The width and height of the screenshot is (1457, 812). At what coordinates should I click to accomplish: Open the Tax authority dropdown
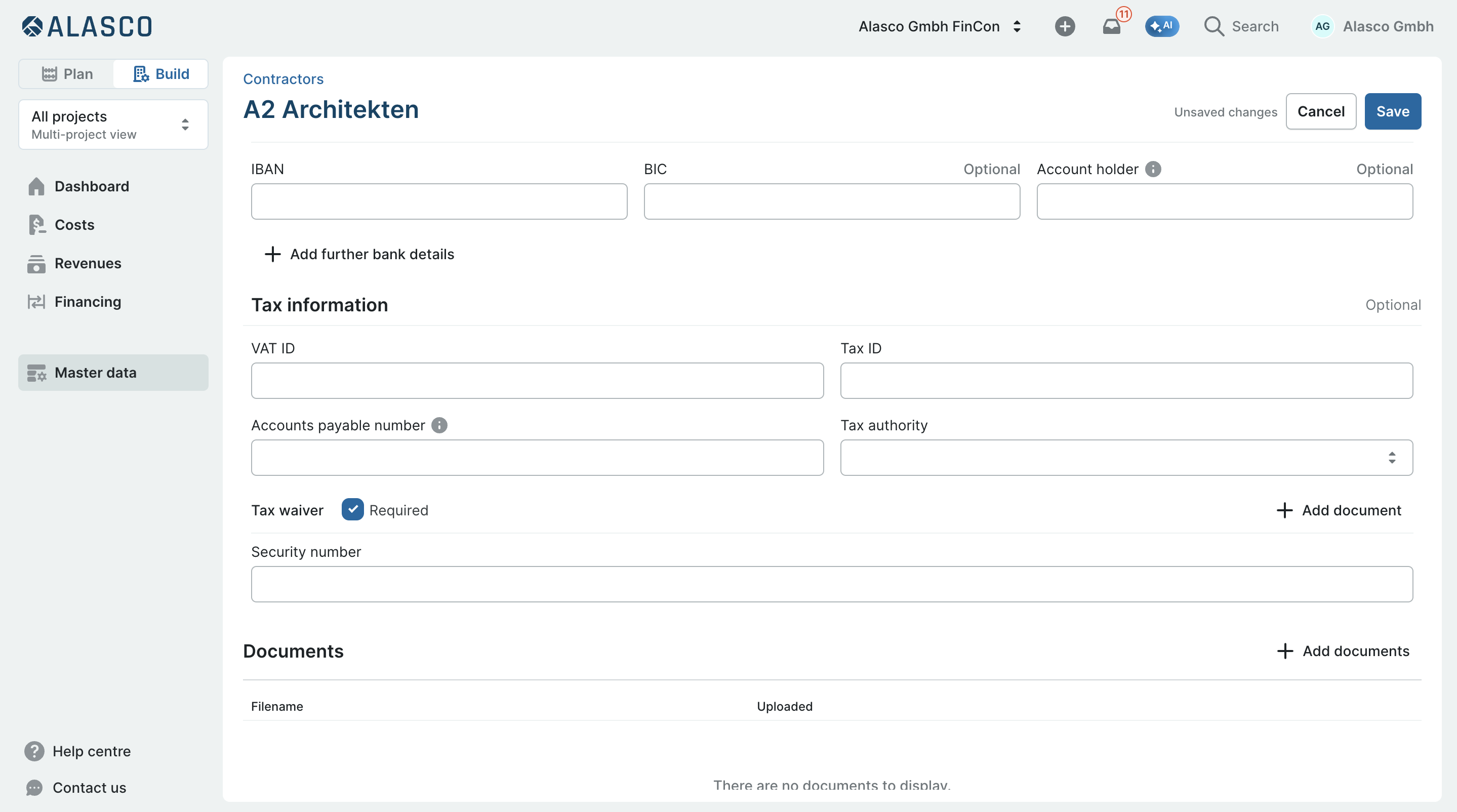pos(1126,458)
